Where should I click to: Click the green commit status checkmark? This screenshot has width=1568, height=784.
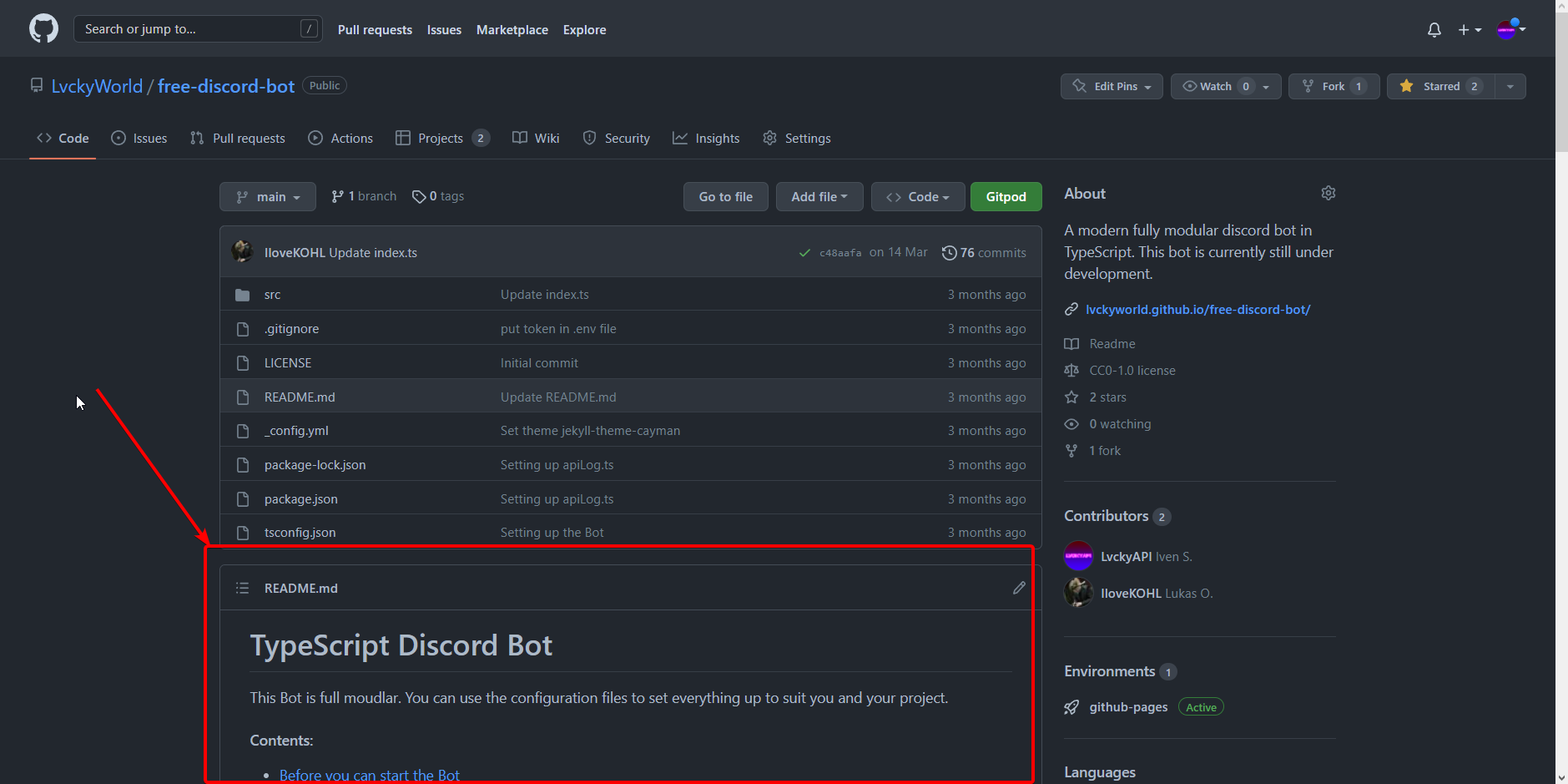coord(804,253)
